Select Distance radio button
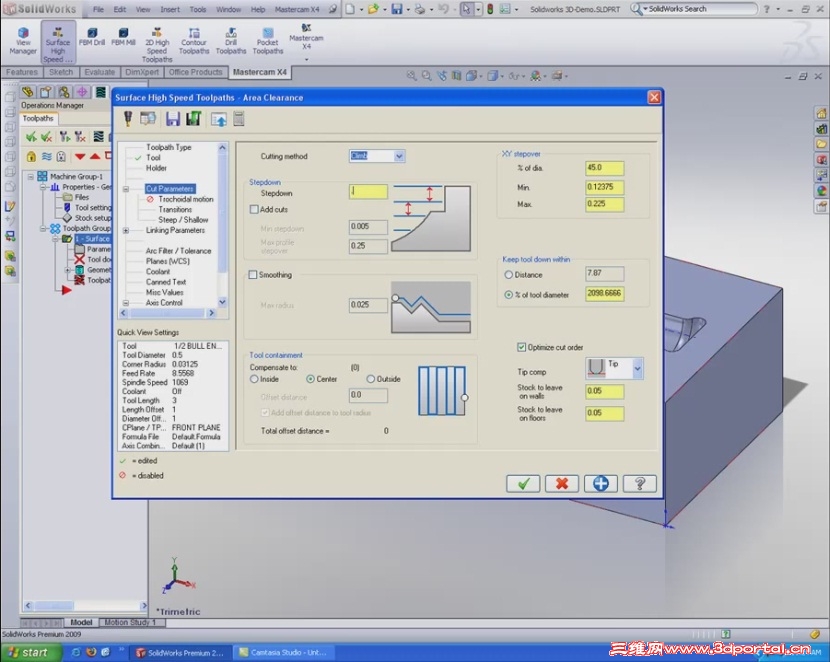The image size is (830, 662). pyautogui.click(x=509, y=275)
